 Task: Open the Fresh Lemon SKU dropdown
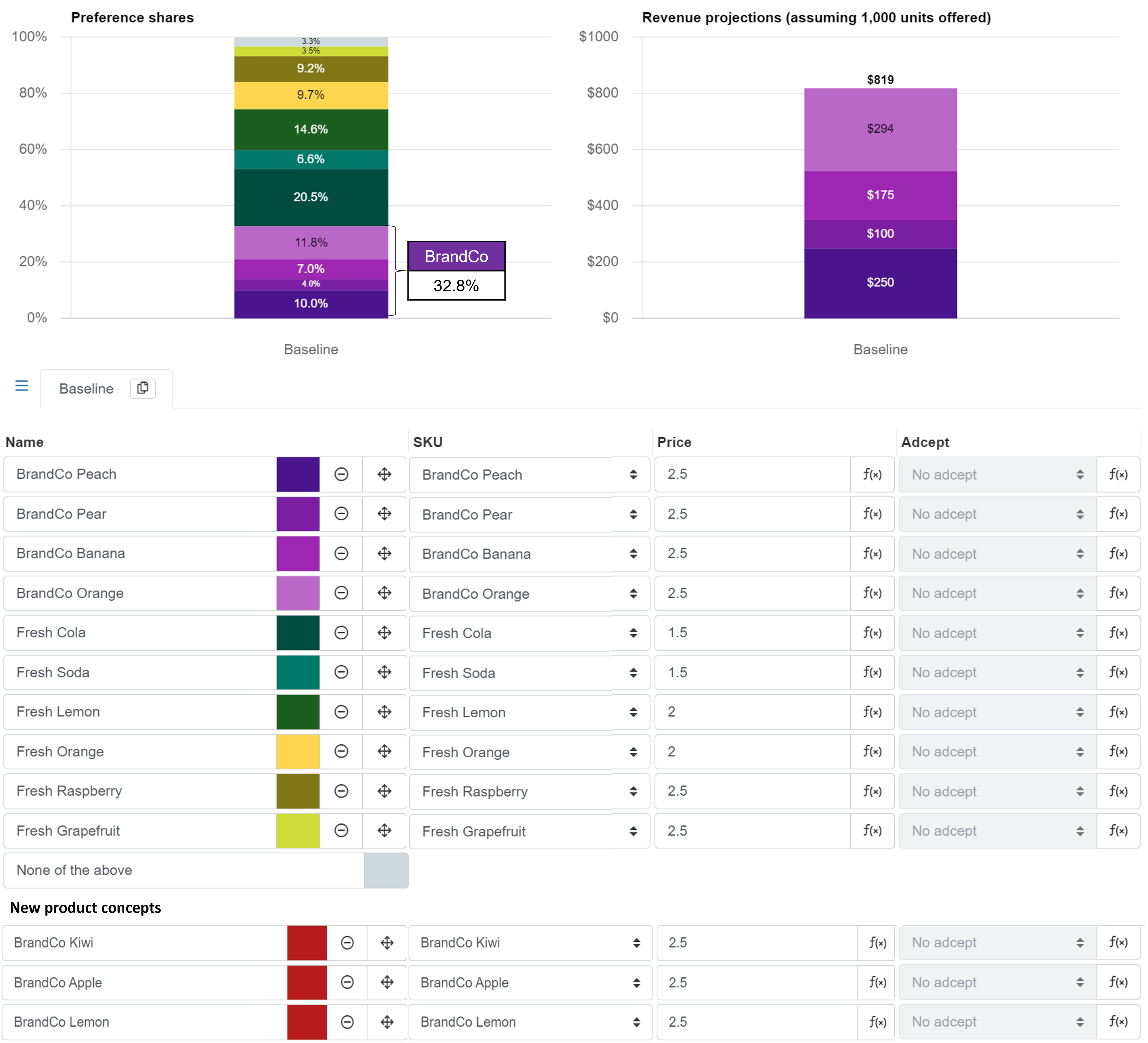point(530,712)
